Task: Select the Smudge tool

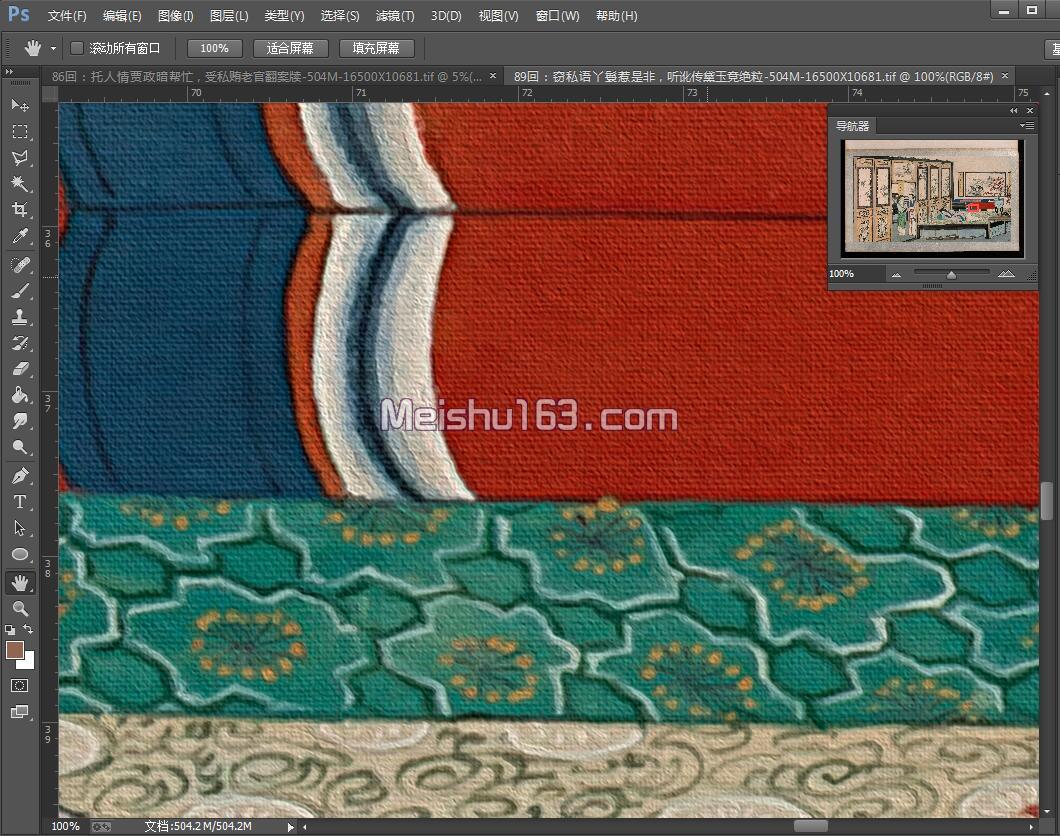Action: click(20, 421)
